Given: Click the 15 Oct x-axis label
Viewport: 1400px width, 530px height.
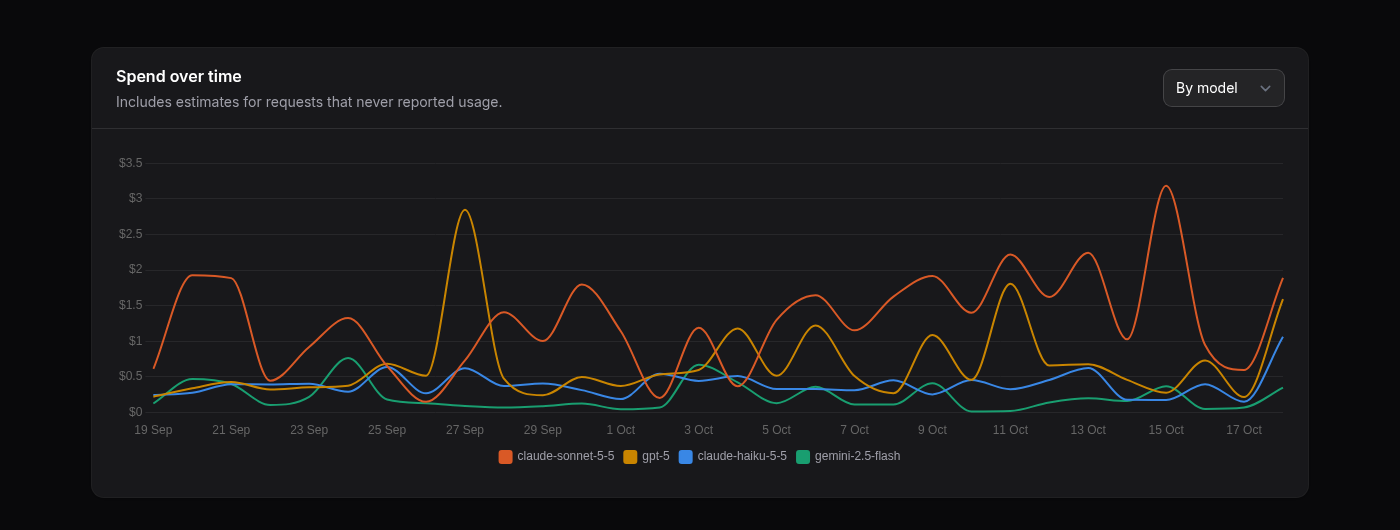Looking at the screenshot, I should pyautogui.click(x=1166, y=430).
